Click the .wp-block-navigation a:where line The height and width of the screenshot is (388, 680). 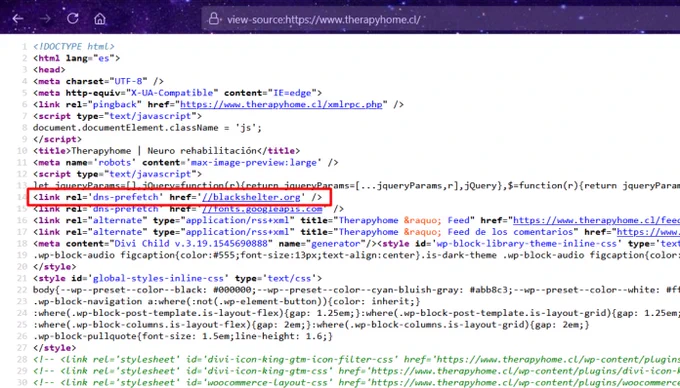coord(226,301)
